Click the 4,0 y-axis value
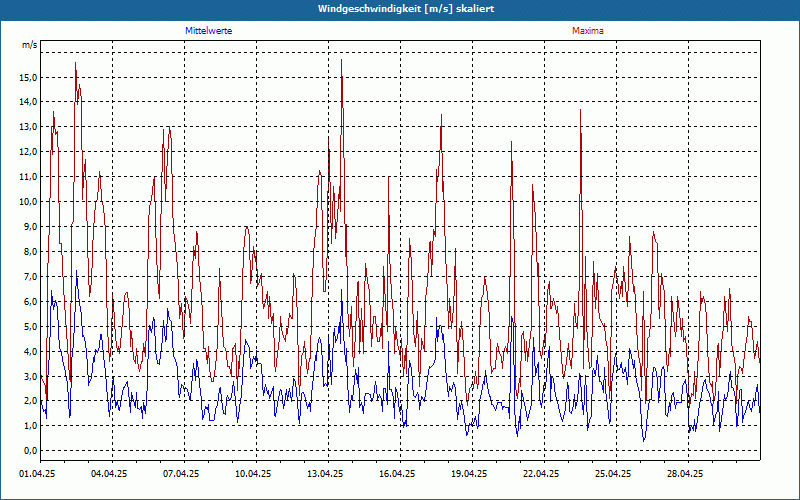Image resolution: width=800 pixels, height=500 pixels. click(x=31, y=352)
